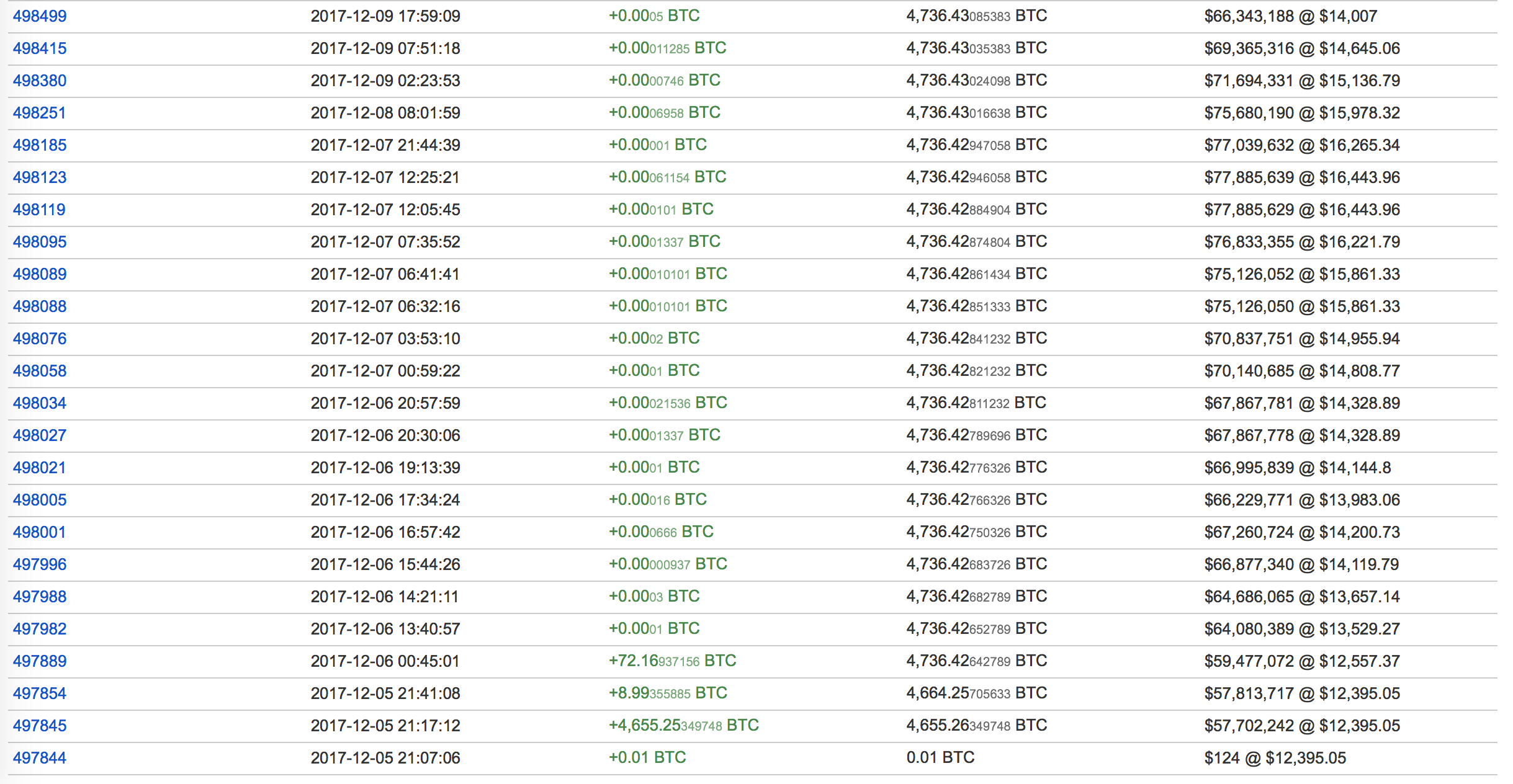Screen dimensions: 1513x784
Task: Select timestamp 2017-12-05 21:17:12
Action: [385, 726]
